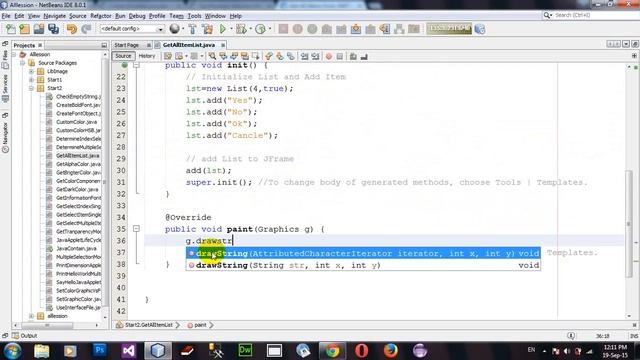Click the Find Selection magnifier icon
640x360 pixels.
(212, 56)
